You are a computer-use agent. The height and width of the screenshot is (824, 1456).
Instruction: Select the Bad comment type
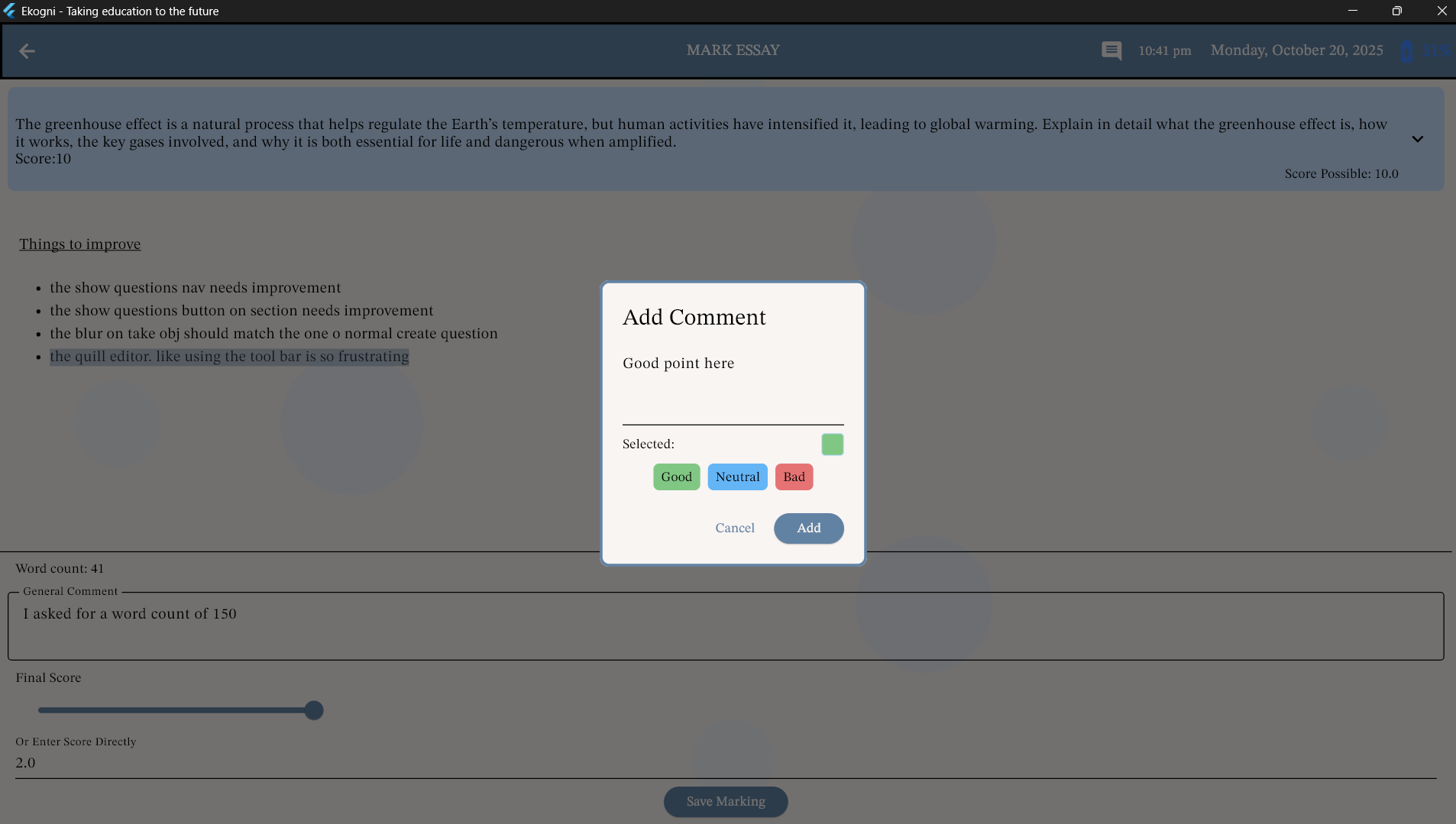pyautogui.click(x=794, y=477)
